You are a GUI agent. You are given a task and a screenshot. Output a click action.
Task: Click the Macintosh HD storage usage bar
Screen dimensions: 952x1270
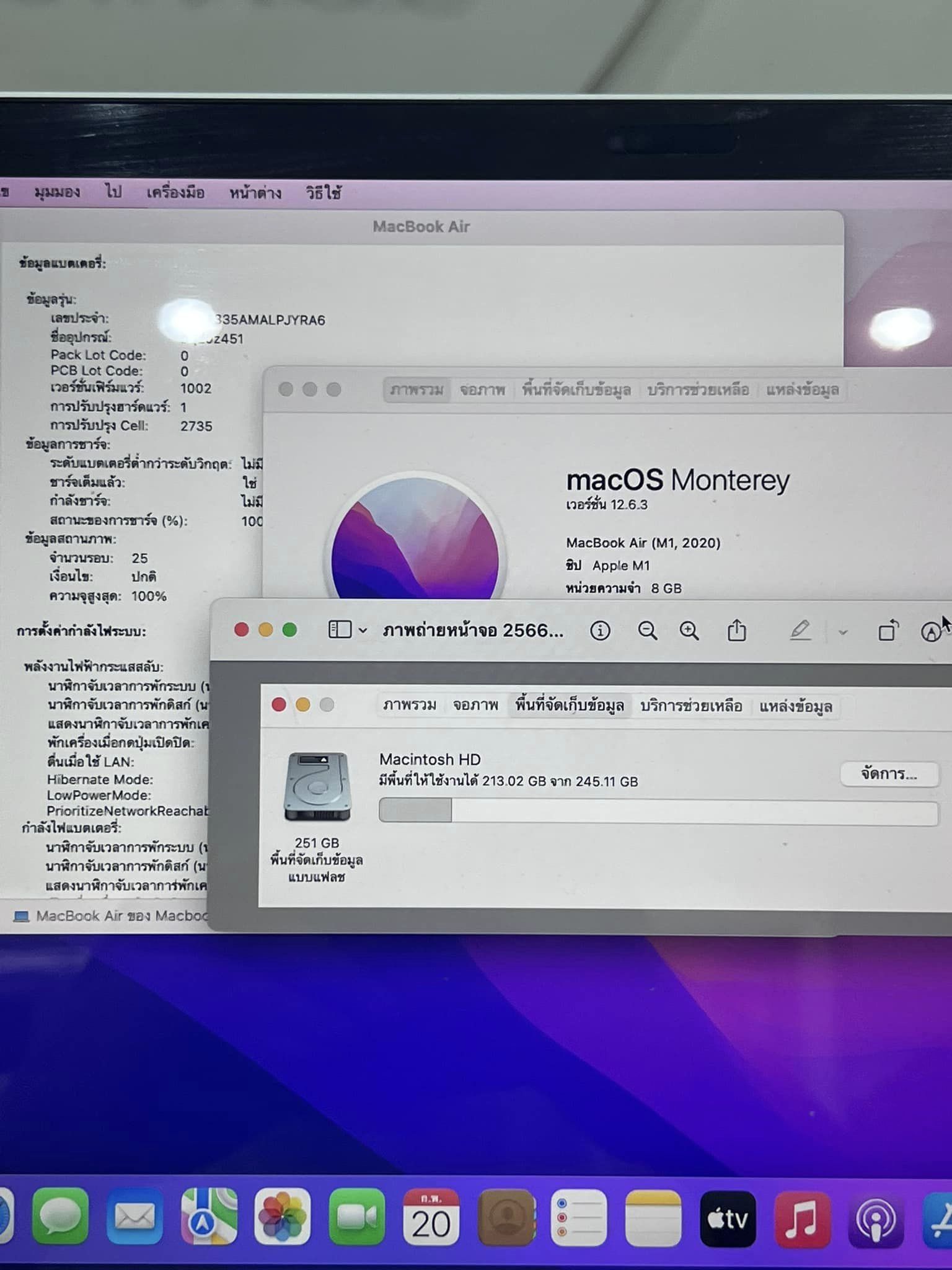pos(658,812)
